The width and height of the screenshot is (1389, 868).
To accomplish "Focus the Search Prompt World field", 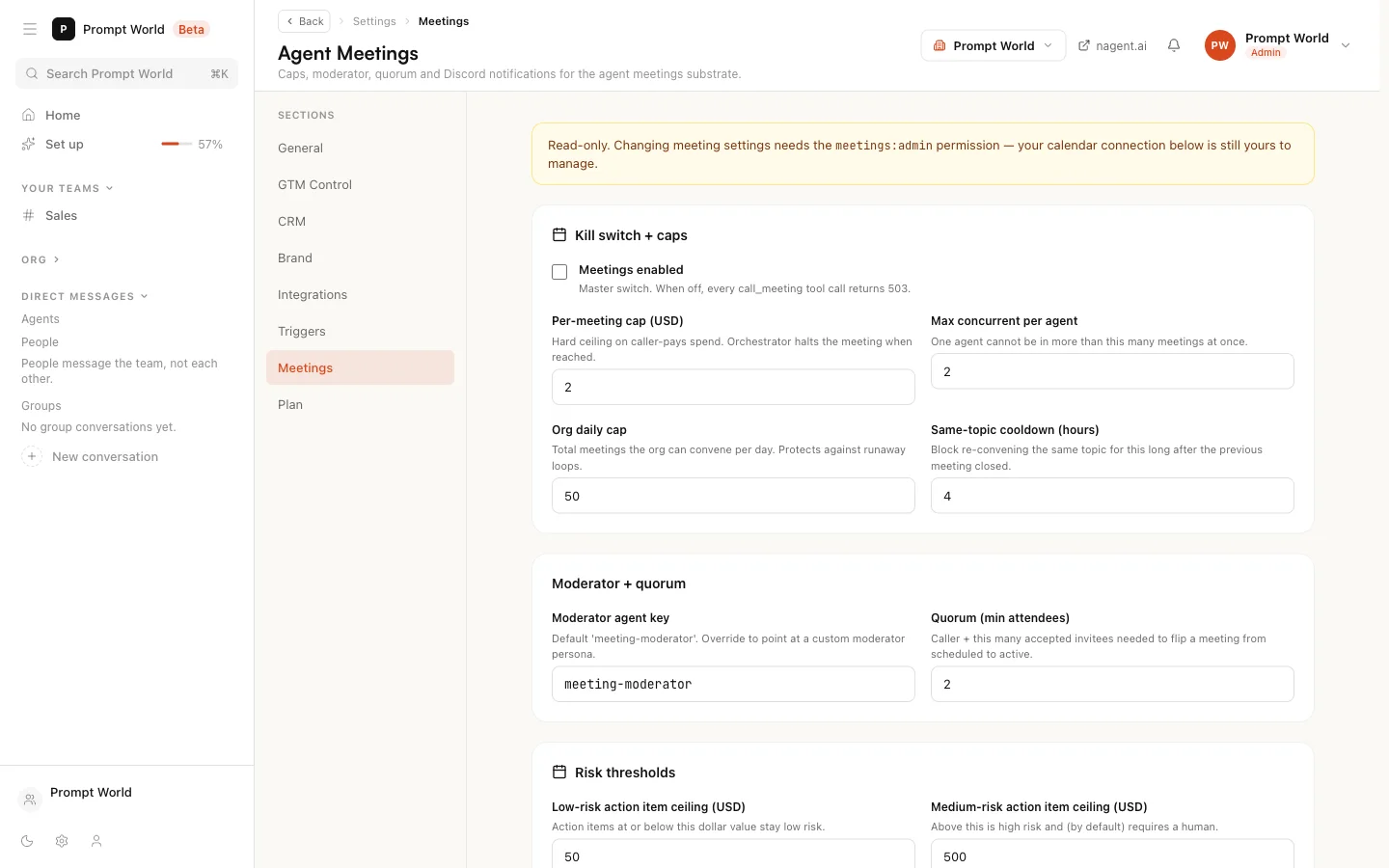I will [126, 73].
